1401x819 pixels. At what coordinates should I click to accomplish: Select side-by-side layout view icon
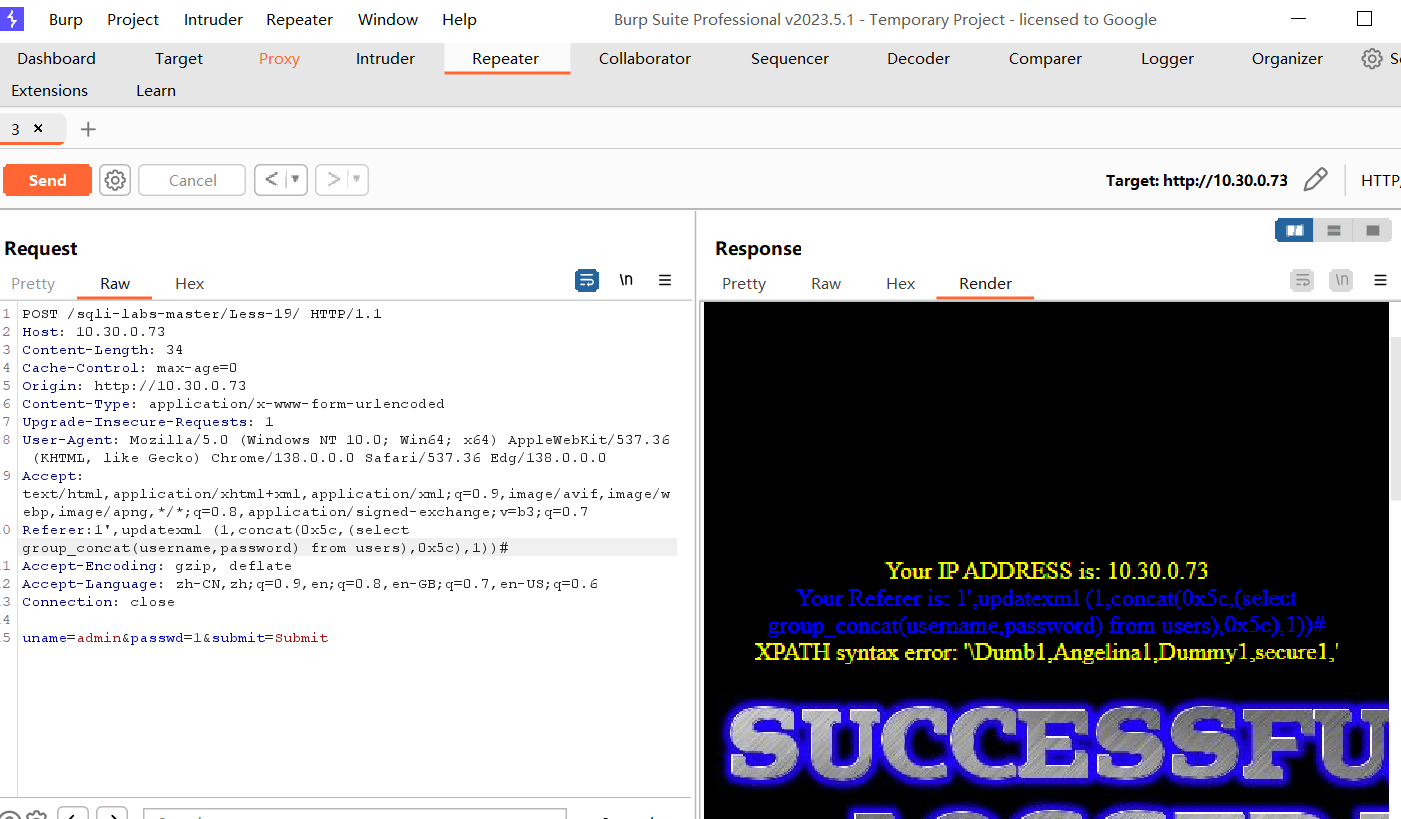pos(1294,230)
